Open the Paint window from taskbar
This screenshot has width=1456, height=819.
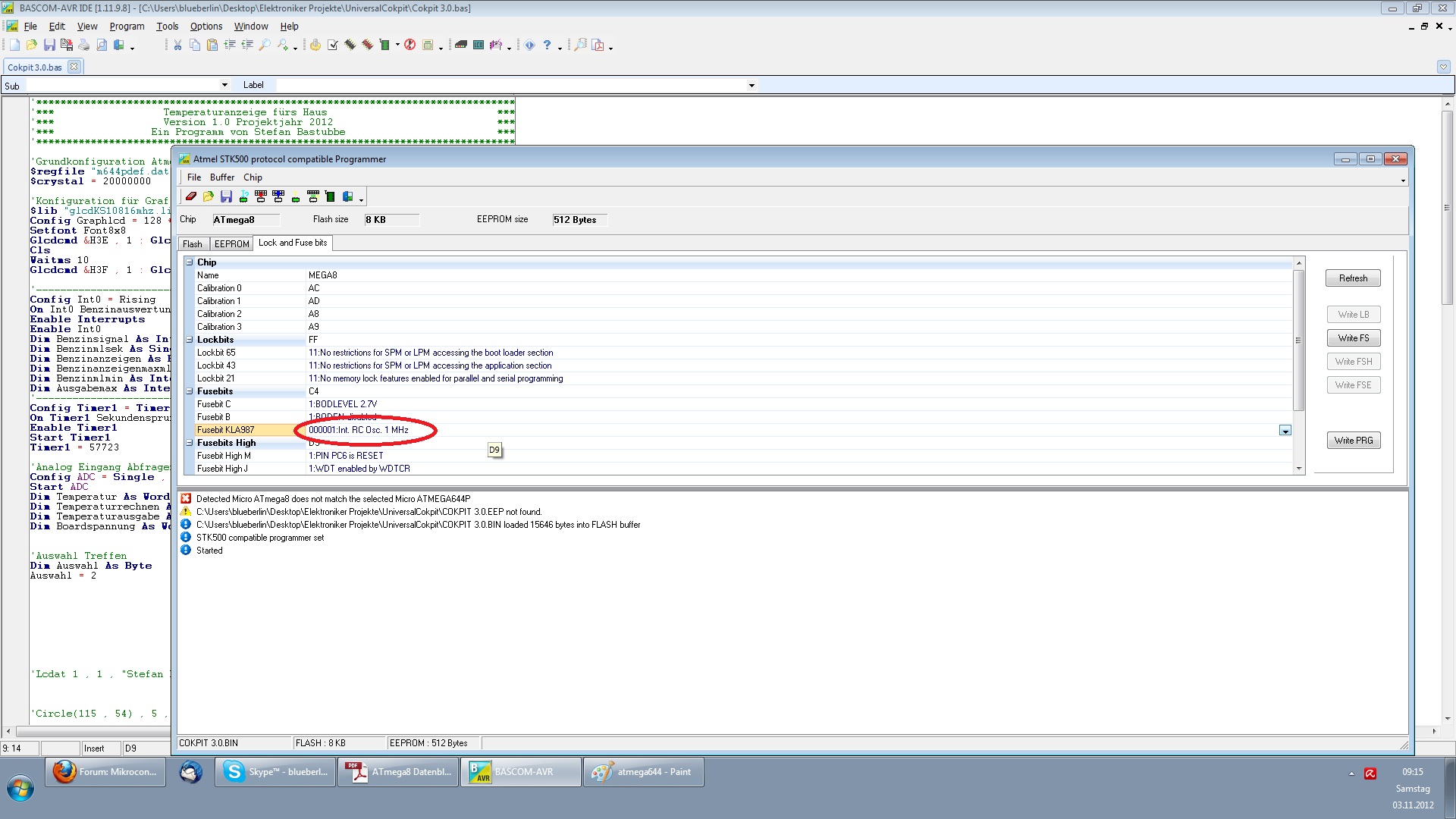644,772
